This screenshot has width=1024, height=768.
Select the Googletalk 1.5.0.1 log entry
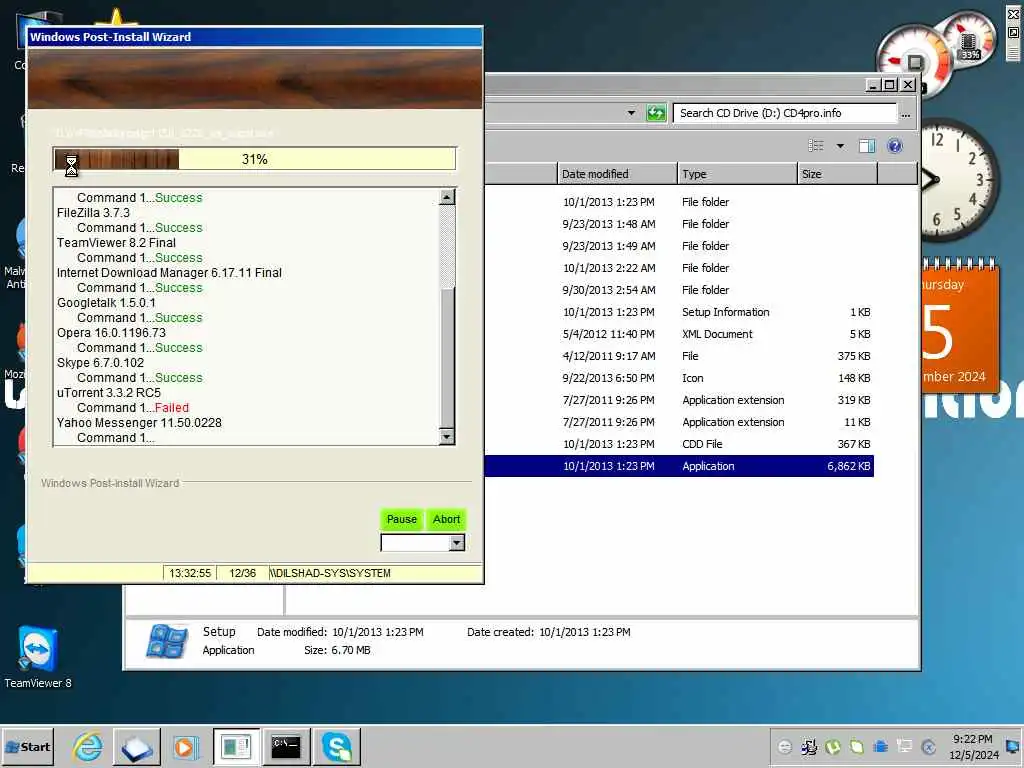point(106,303)
